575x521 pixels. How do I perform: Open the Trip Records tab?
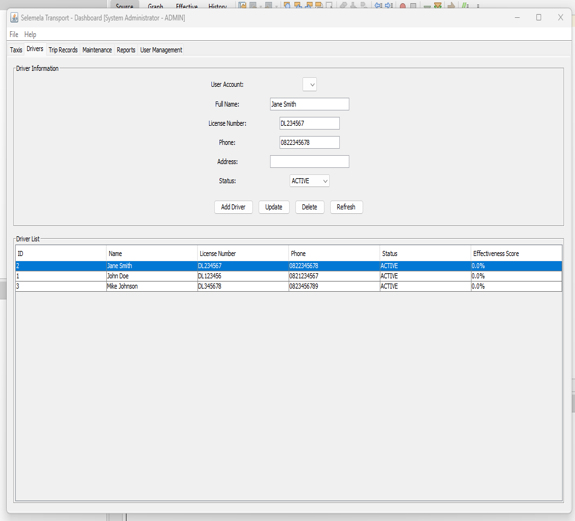[x=63, y=50]
